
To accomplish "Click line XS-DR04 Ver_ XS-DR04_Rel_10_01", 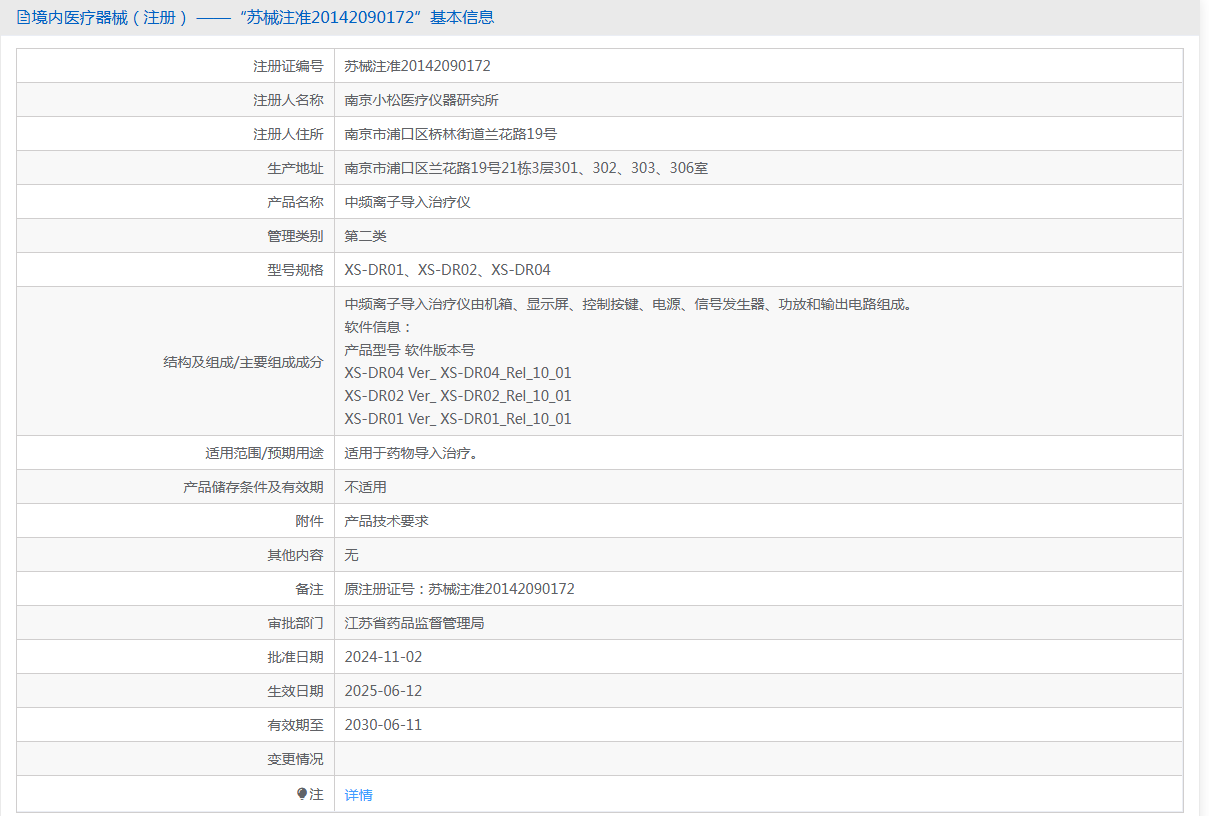I will coord(458,373).
